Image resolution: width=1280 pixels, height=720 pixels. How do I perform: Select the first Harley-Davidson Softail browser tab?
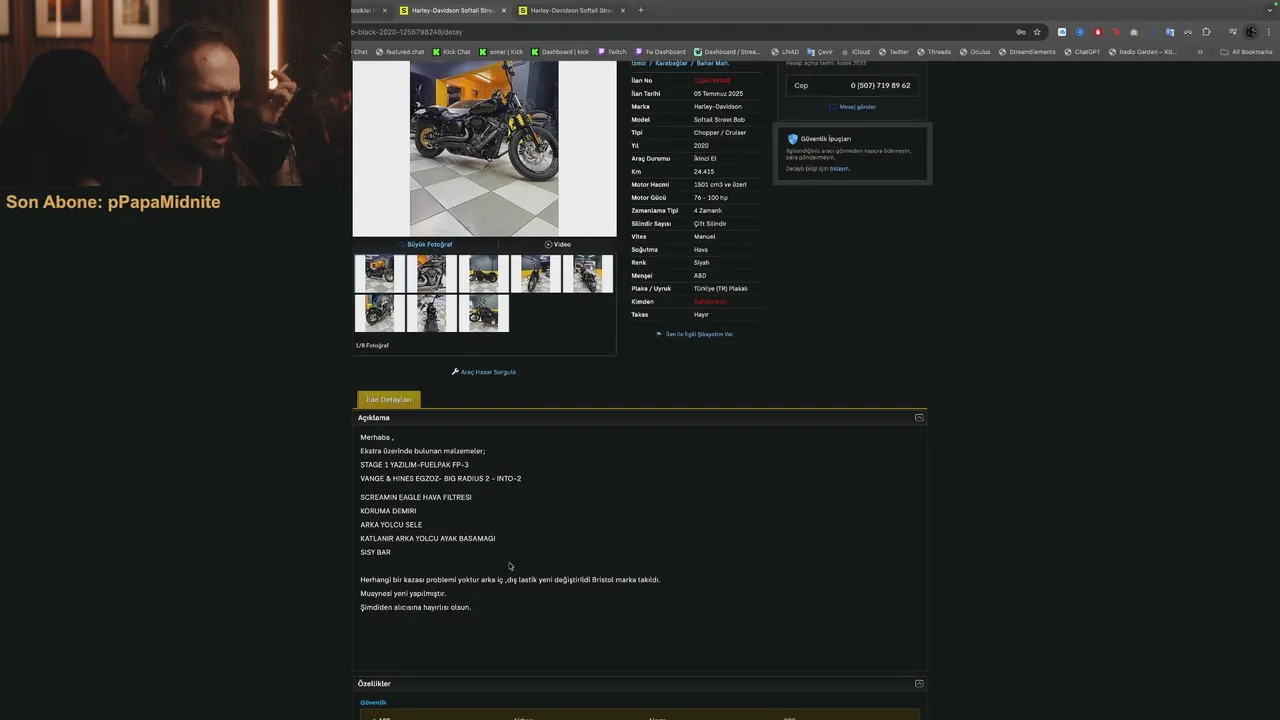coord(452,10)
